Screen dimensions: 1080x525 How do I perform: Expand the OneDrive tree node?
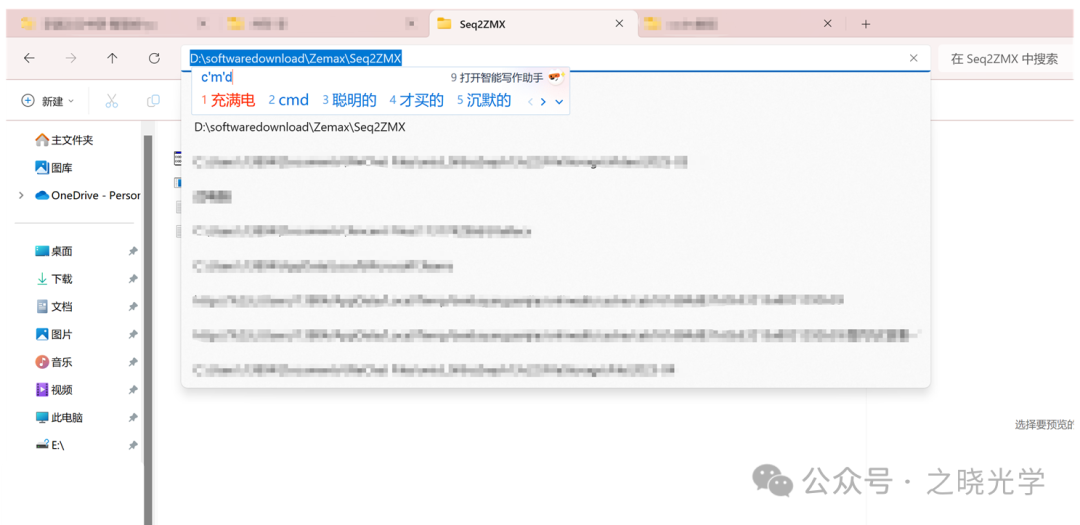tap(21, 196)
